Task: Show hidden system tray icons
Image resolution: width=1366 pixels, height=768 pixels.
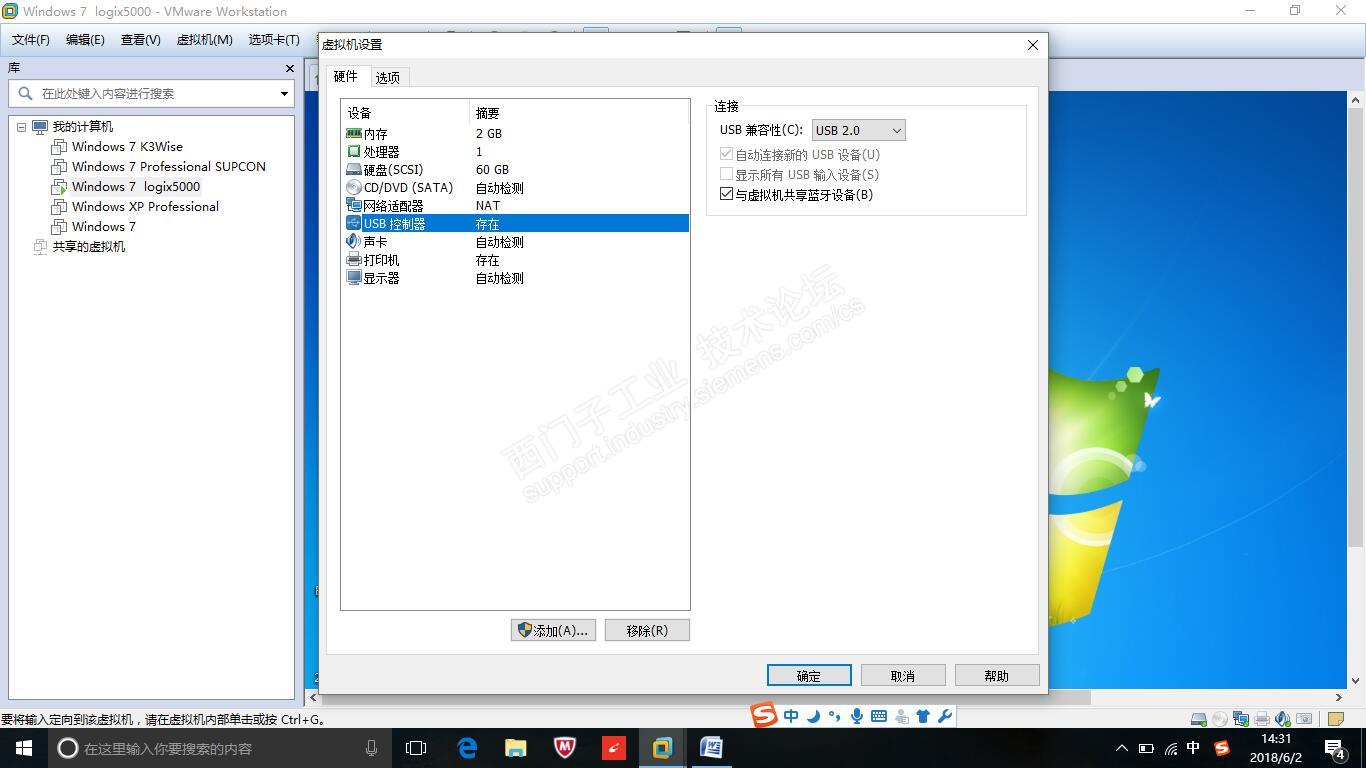Action: (1121, 748)
